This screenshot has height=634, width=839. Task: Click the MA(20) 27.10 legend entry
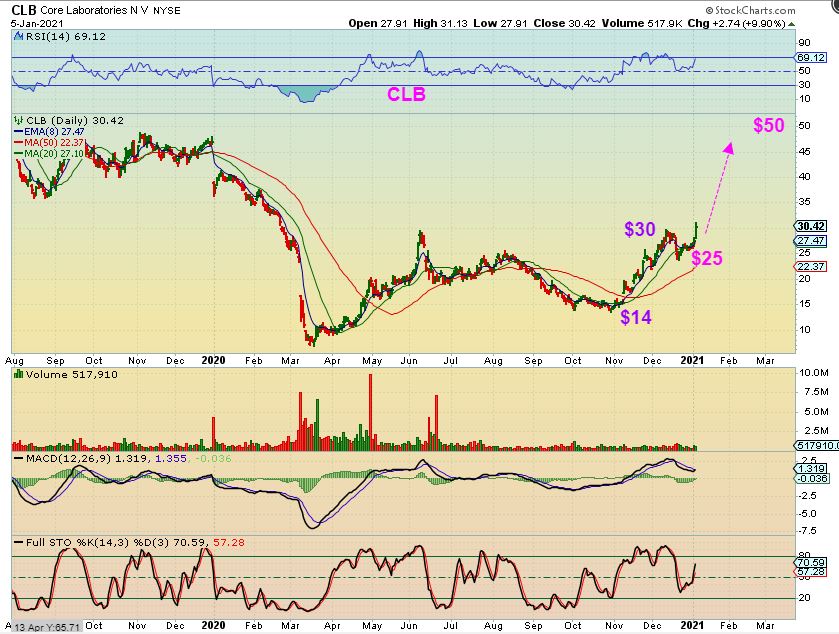click(49, 154)
